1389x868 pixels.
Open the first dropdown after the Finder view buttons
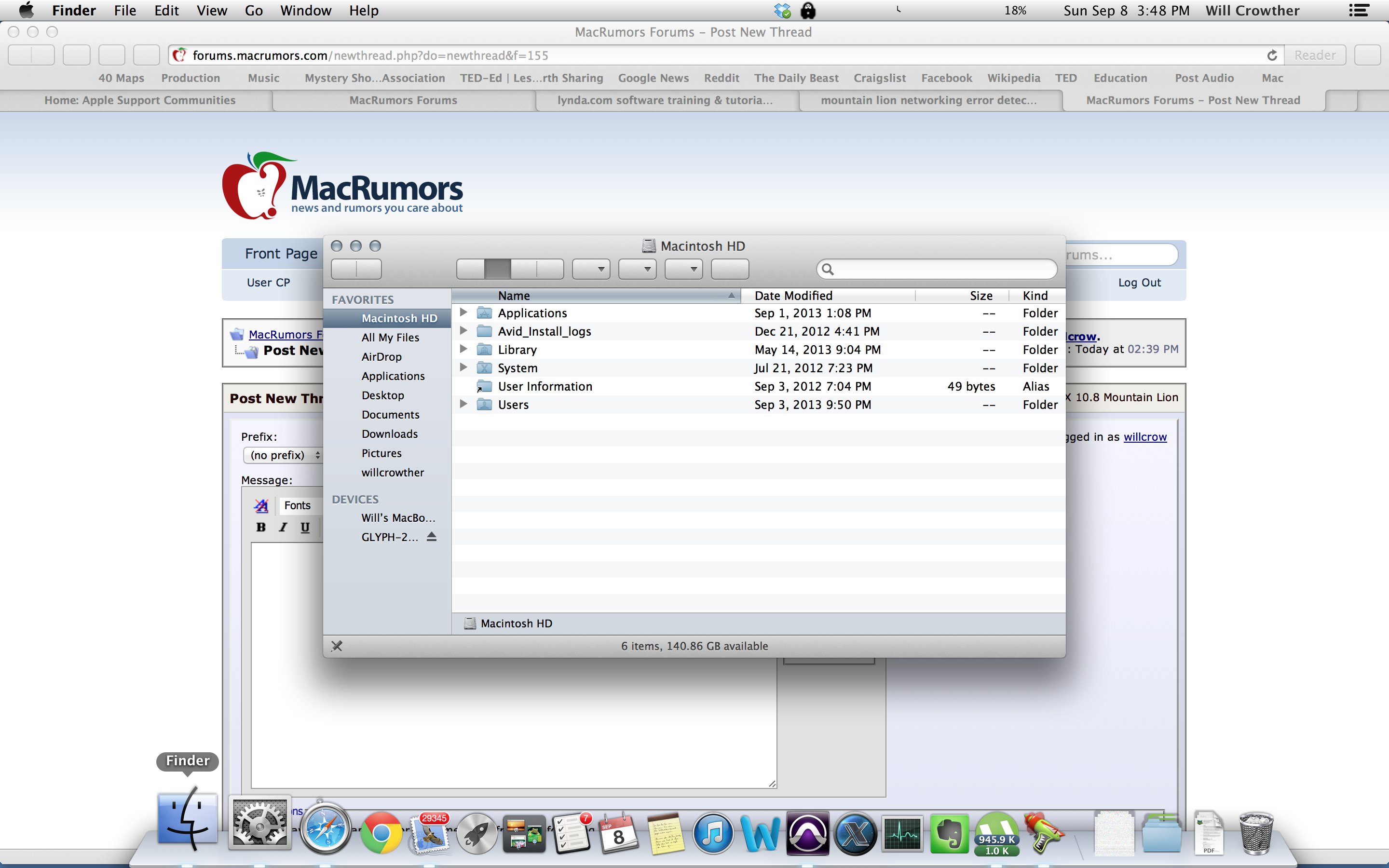pos(591,269)
